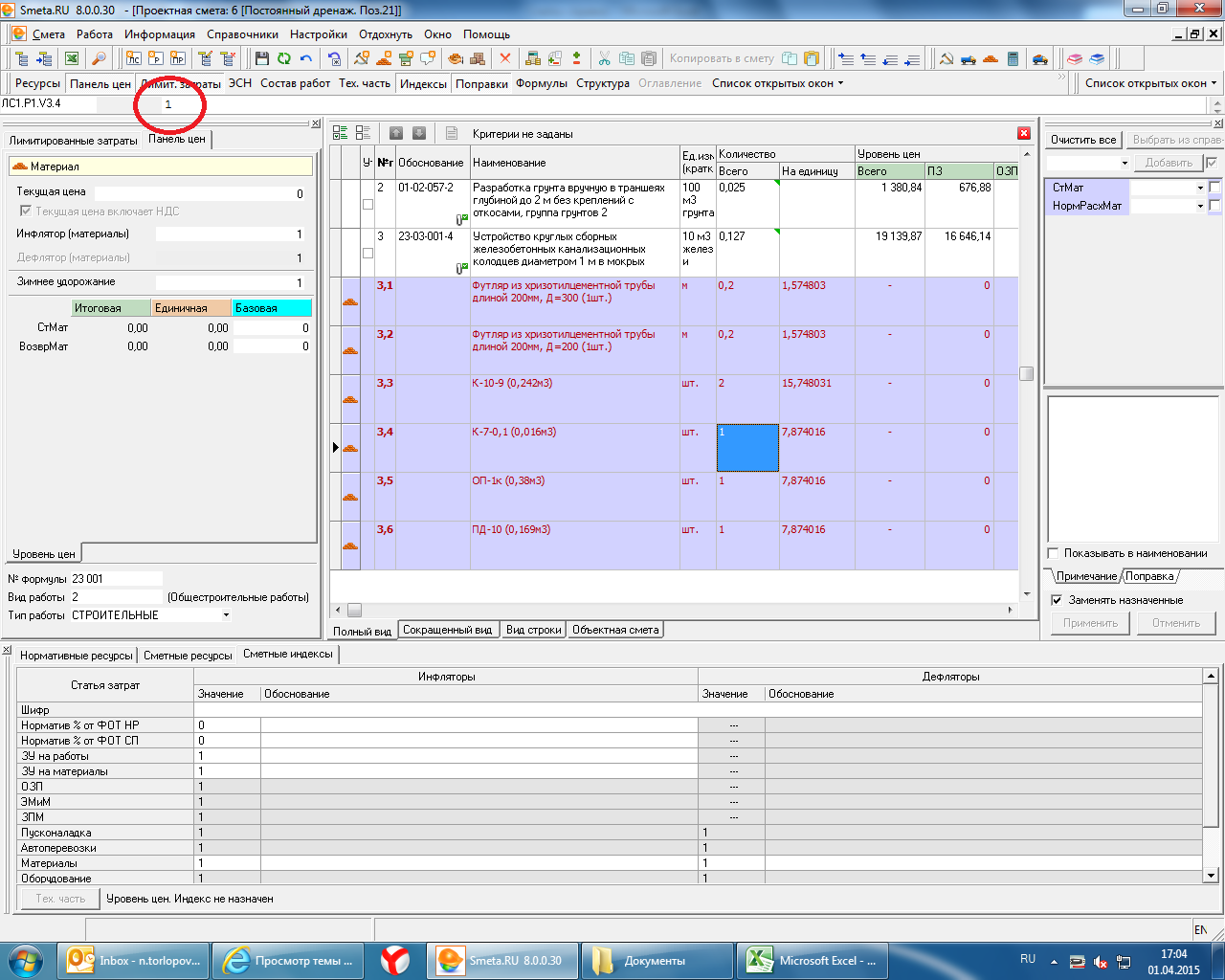The height and width of the screenshot is (980, 1225).
Task: Open the Тип работы СТРОИТЕЛЬНЫЕ dropdown
Action: (226, 615)
